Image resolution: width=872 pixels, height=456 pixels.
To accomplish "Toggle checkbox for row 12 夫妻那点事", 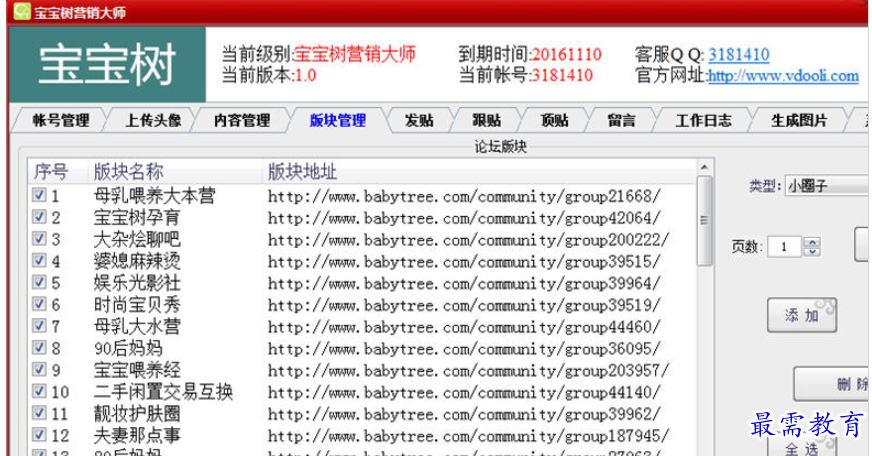I will point(39,434).
